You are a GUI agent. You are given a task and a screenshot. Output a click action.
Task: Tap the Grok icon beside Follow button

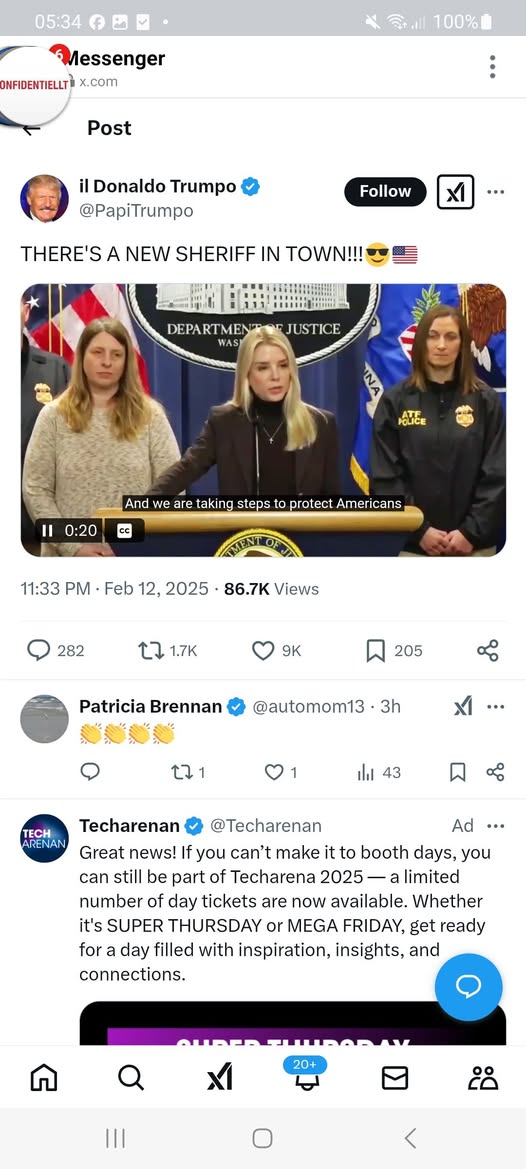[x=455, y=192]
